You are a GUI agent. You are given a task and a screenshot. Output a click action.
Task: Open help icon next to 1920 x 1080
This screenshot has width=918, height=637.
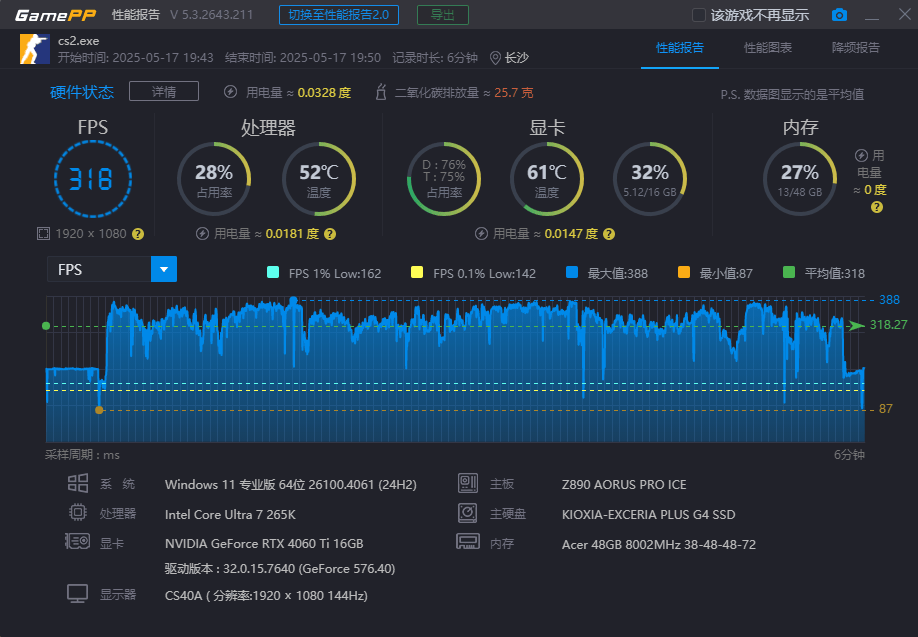tap(138, 234)
